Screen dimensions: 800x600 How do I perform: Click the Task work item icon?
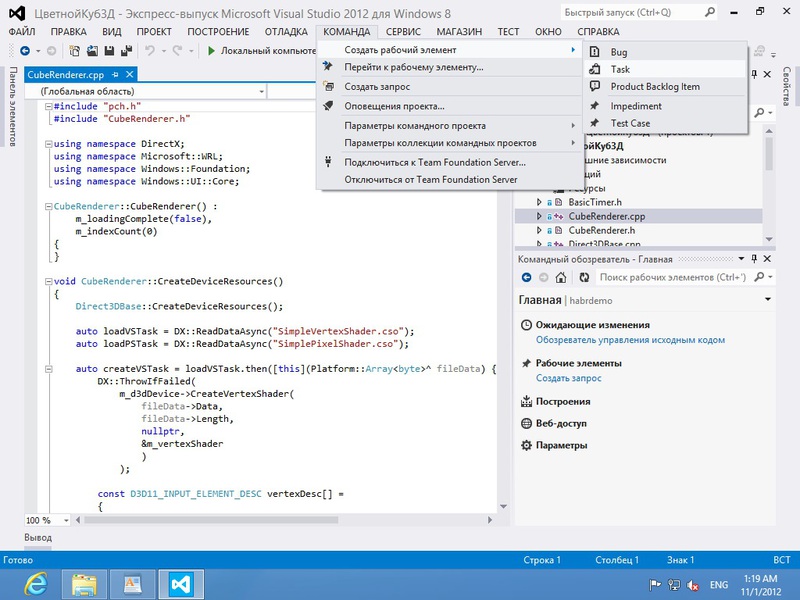(x=594, y=69)
